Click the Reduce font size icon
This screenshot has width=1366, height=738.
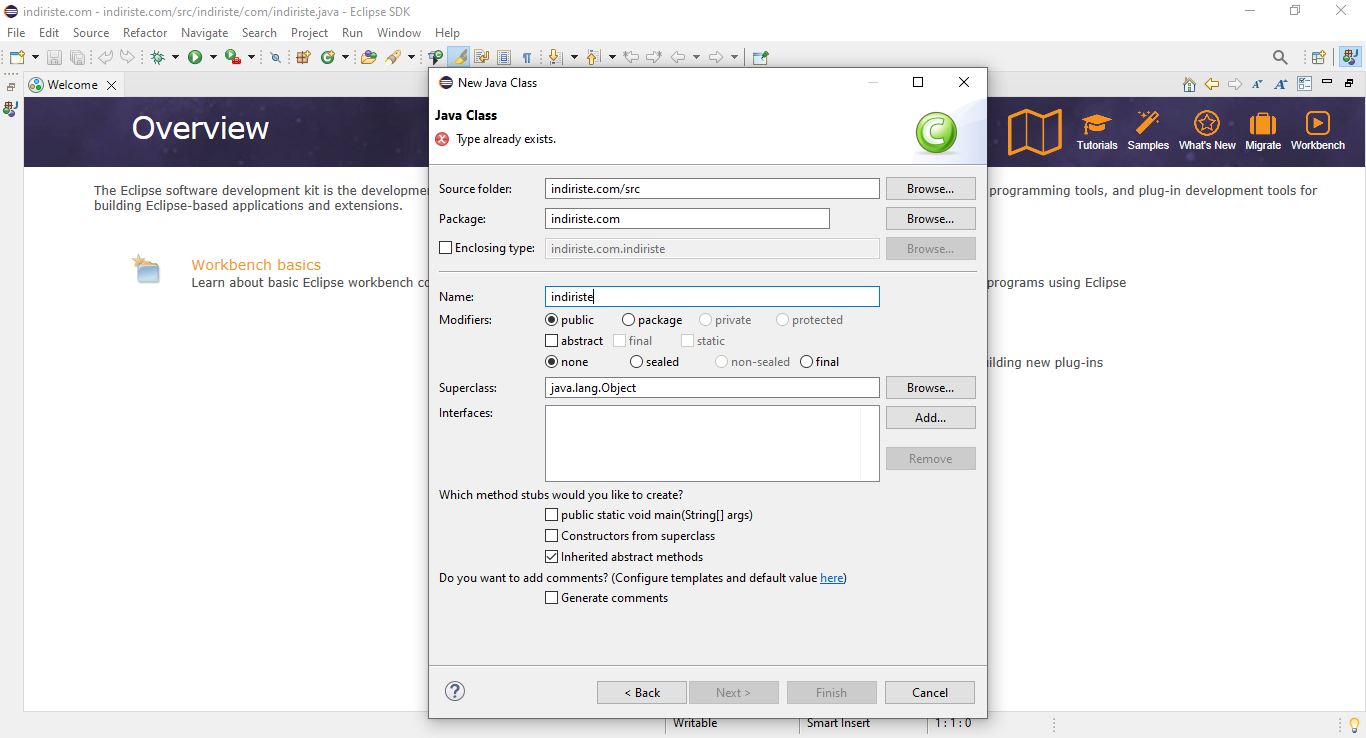coord(1258,84)
